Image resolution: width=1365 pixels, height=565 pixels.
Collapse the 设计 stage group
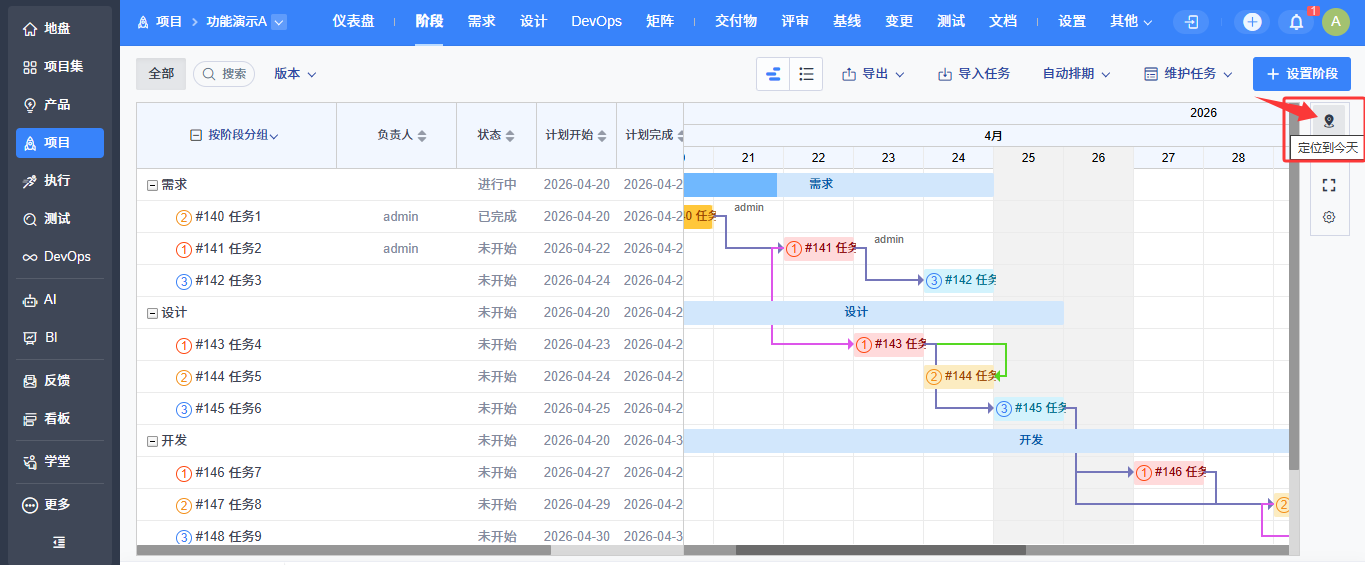(x=152, y=313)
